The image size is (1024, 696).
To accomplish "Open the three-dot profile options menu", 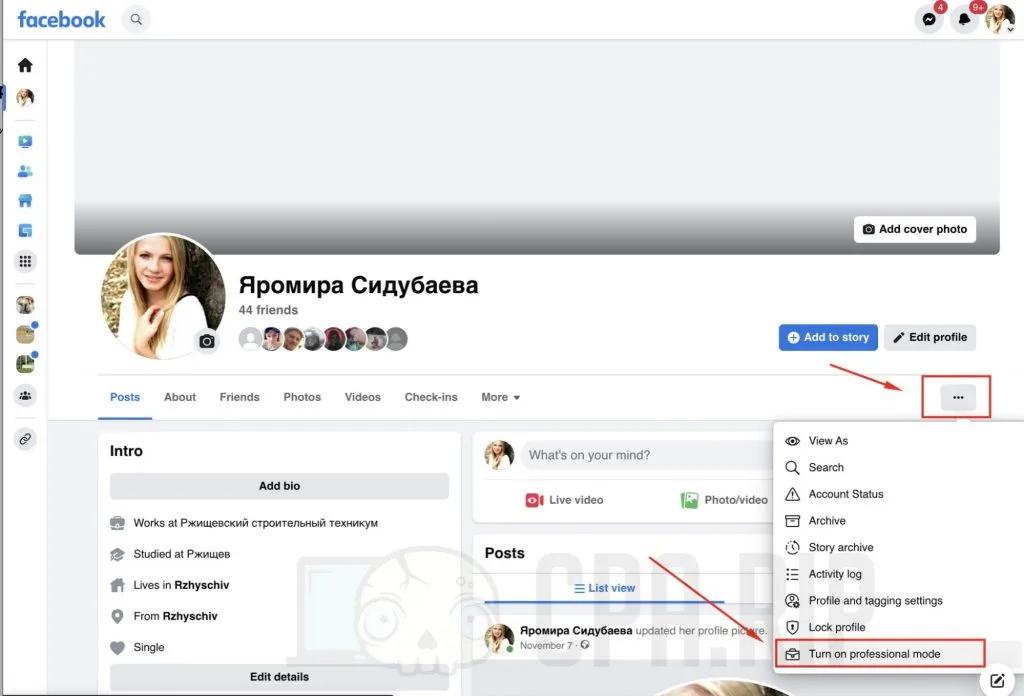I will click(x=957, y=398).
